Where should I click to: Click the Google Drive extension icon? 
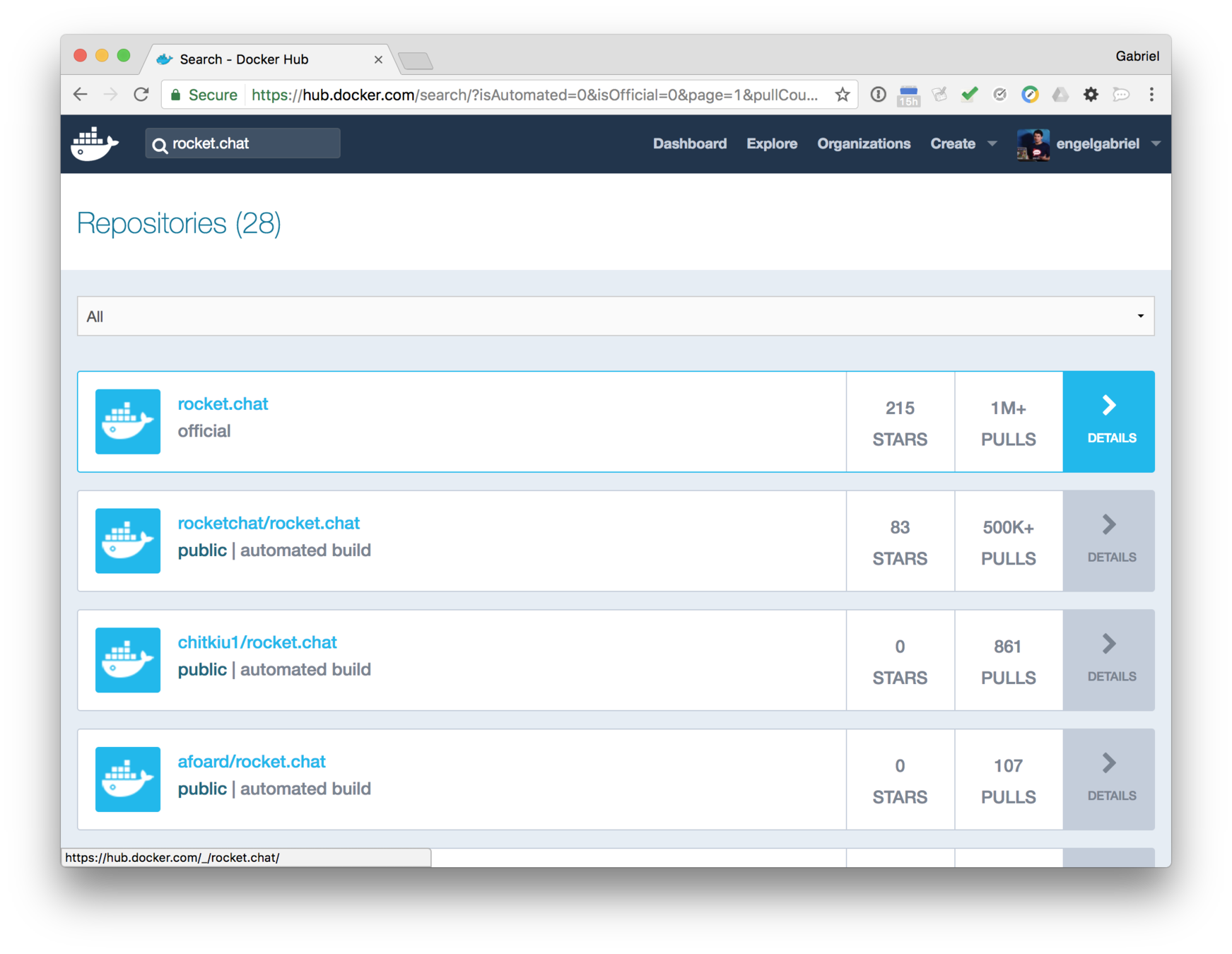point(1060,95)
